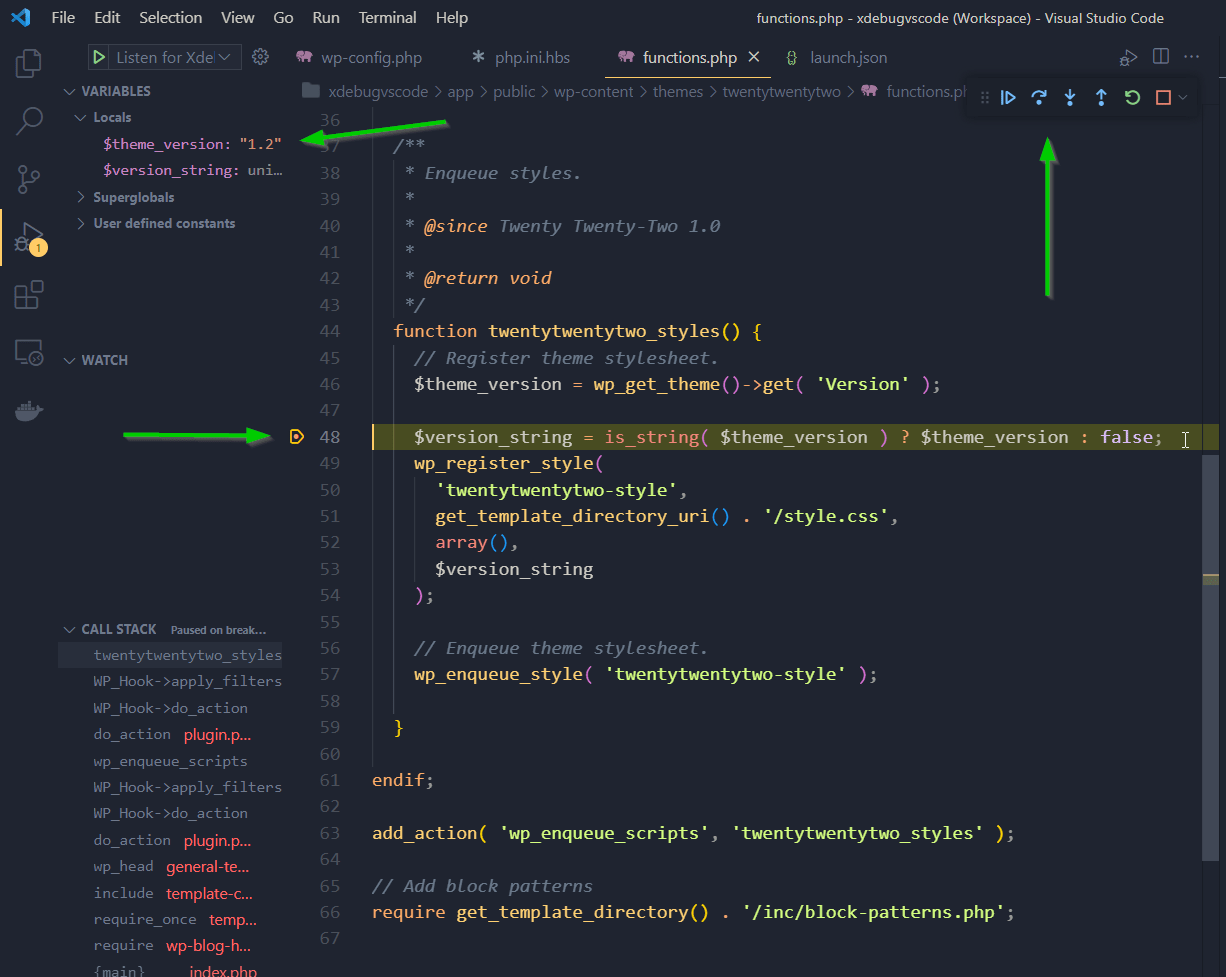Click wp-content in the breadcrumb
The height and width of the screenshot is (977, 1226).
594,91
